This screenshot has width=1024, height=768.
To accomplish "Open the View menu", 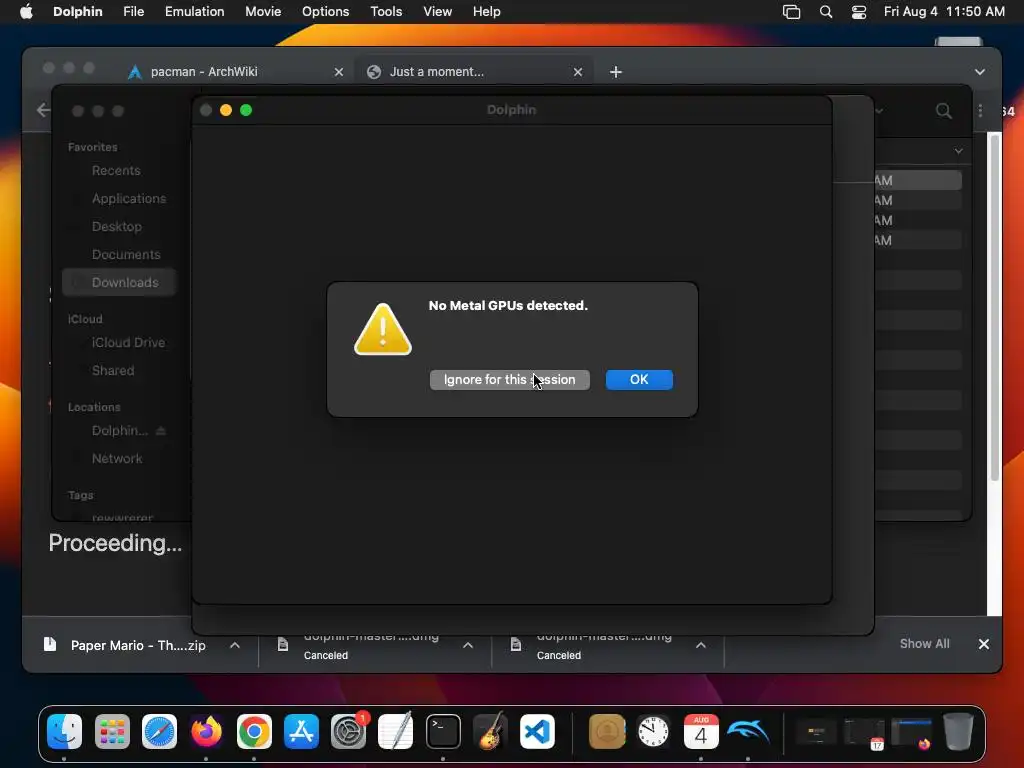I will point(437,11).
